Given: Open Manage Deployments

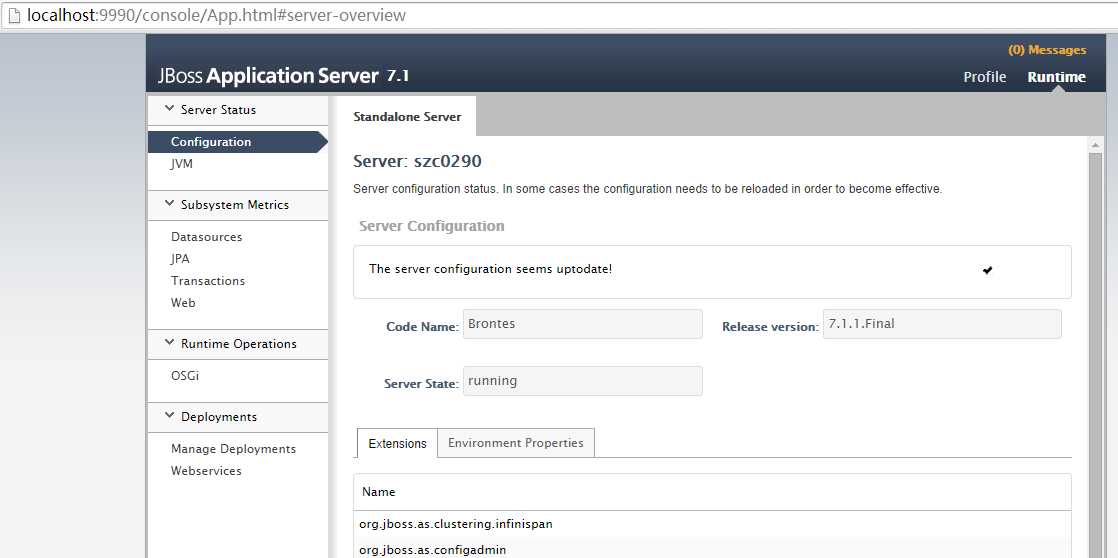Looking at the screenshot, I should coord(234,449).
